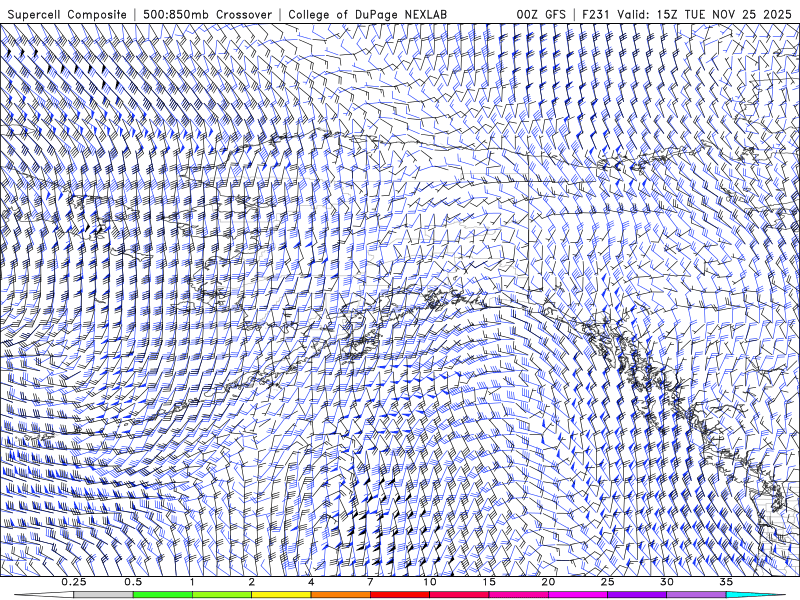Click the orange 4–7 legend swatch
The image size is (800, 600).
340,595
